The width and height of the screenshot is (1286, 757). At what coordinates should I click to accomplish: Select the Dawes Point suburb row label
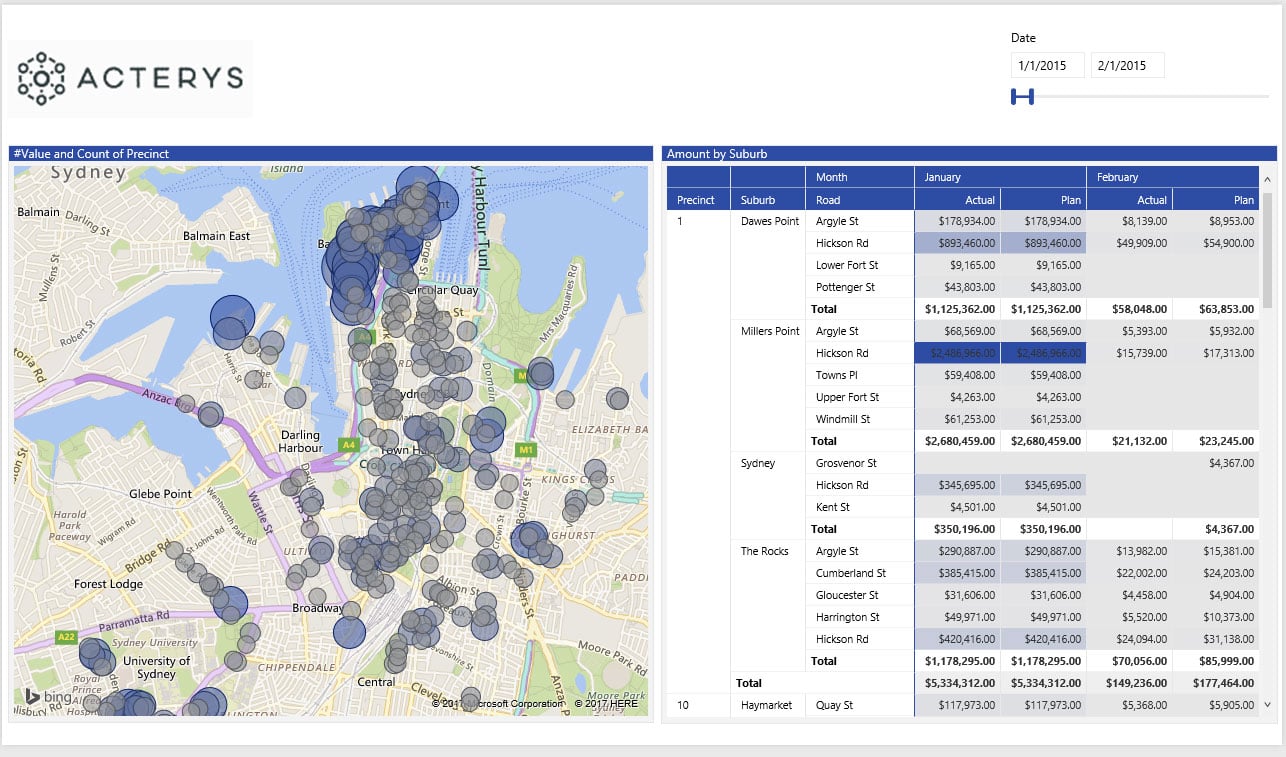769,221
